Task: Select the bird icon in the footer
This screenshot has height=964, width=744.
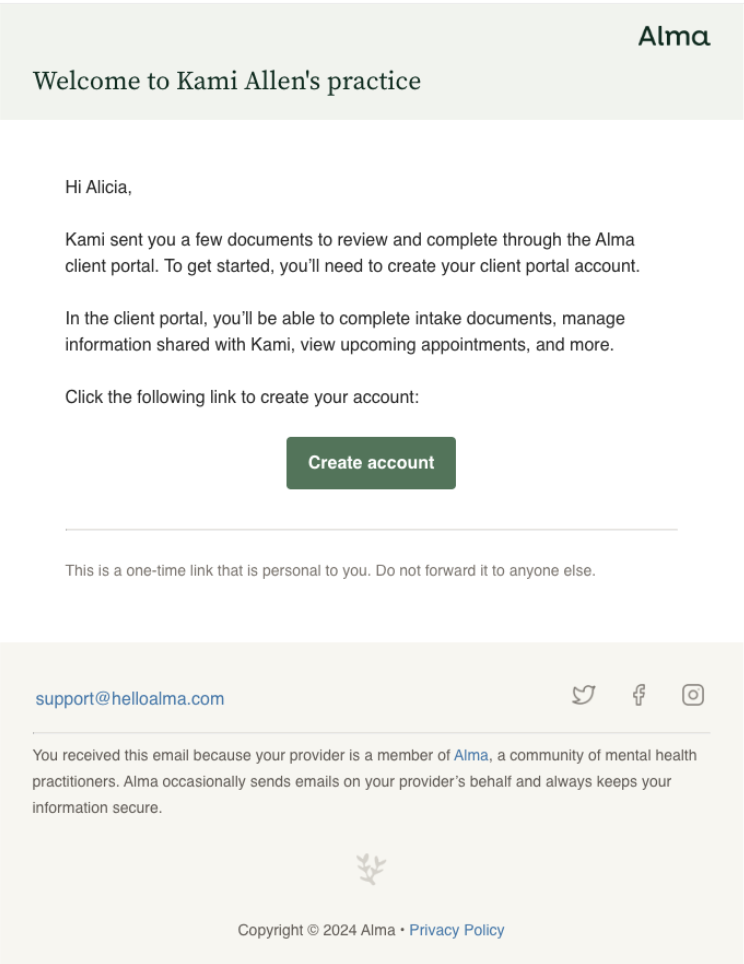Action: [584, 694]
